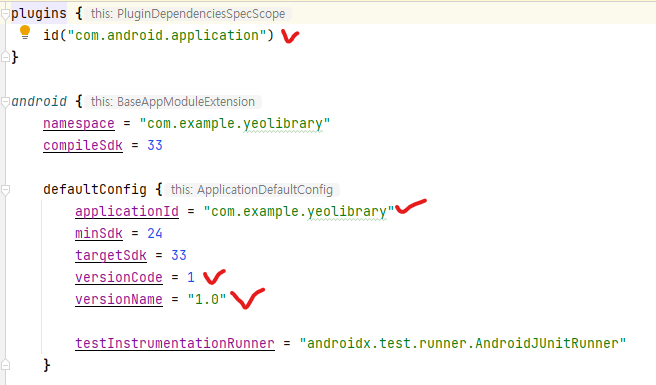This screenshot has width=656, height=385.
Task: Click the targetSdk property
Action: (111, 255)
